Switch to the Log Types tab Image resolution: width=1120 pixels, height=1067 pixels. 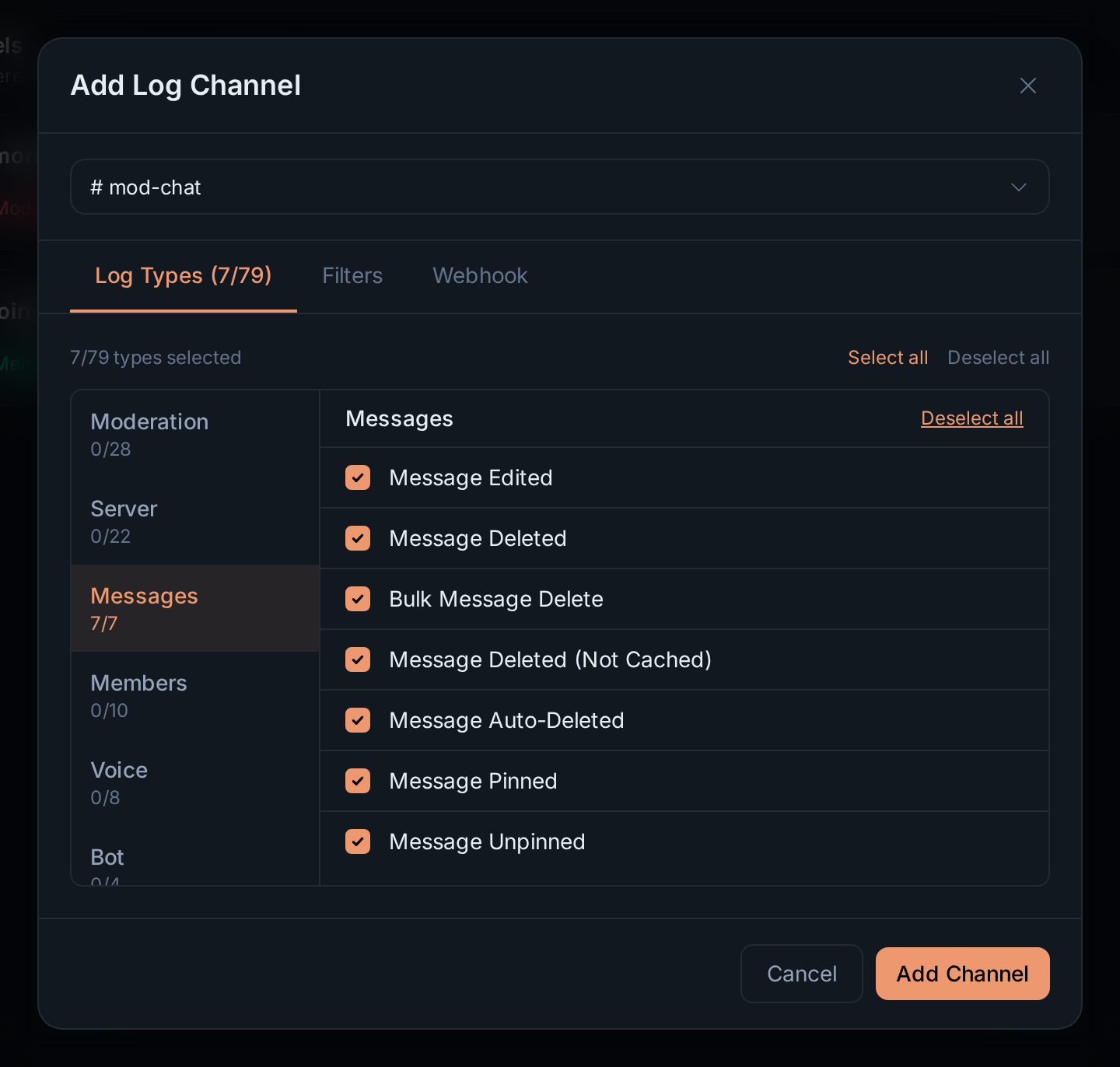tap(184, 276)
